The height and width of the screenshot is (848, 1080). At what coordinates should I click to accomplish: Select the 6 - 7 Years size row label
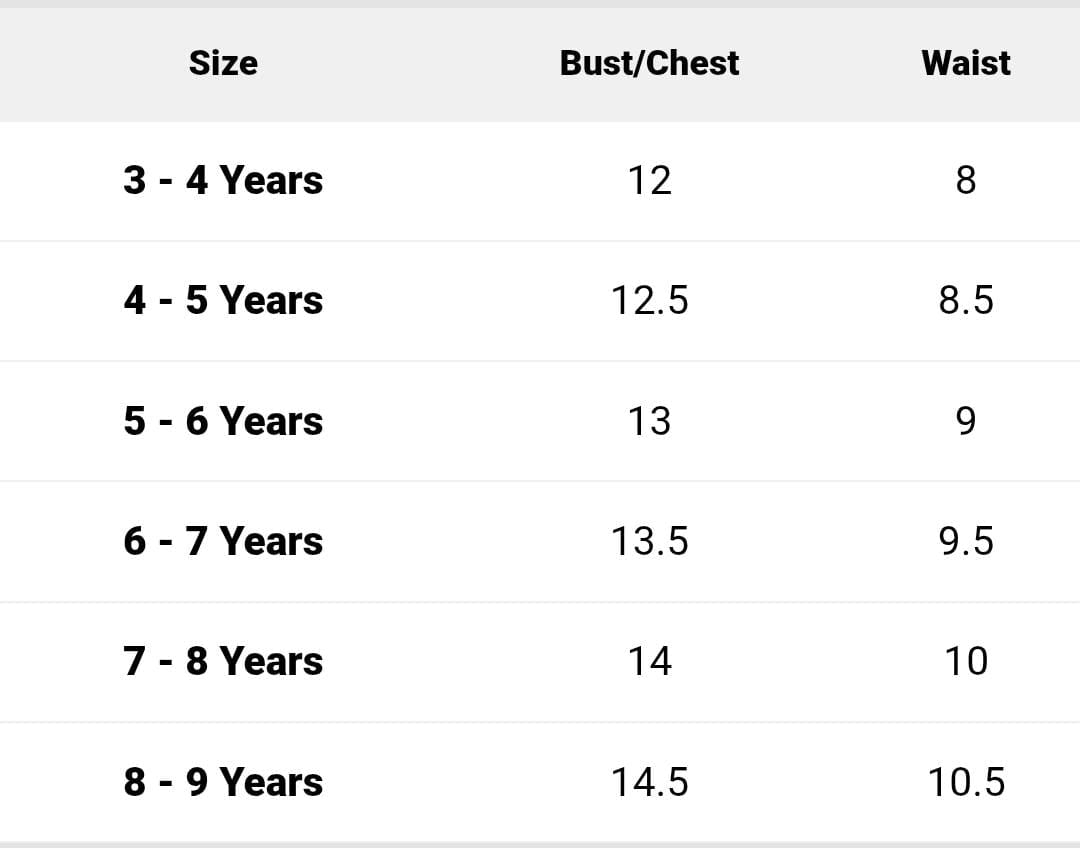(x=223, y=541)
